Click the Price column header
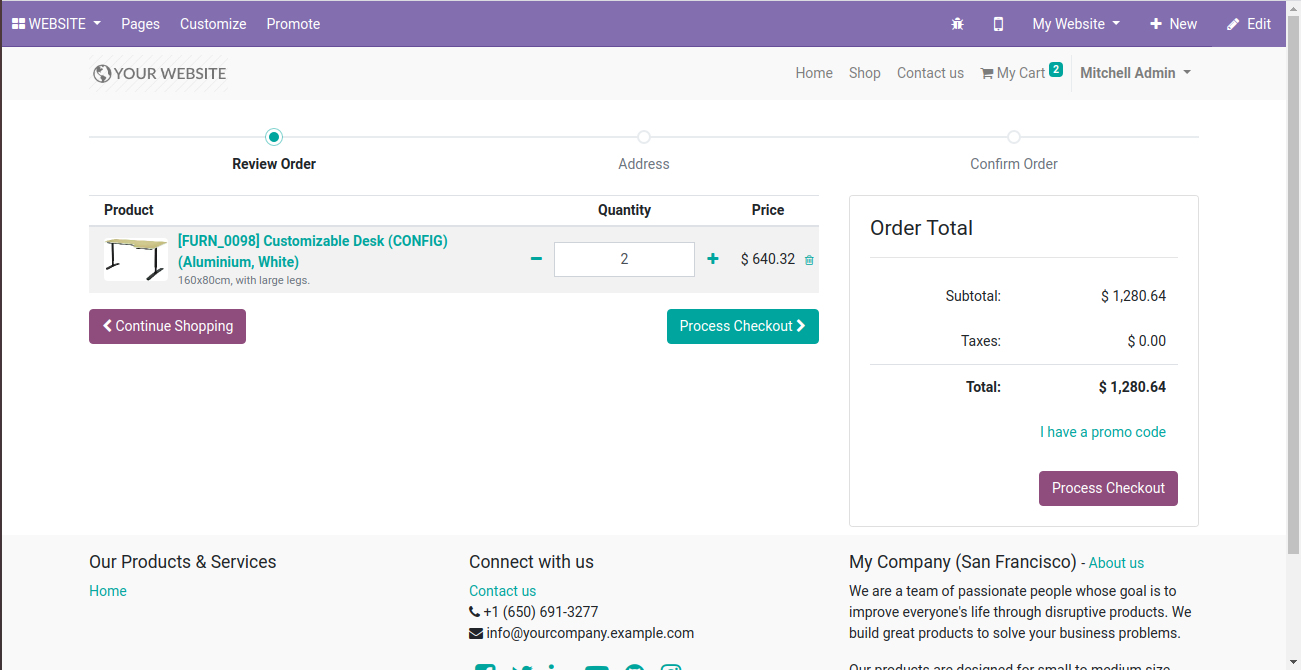1301x670 pixels. tap(768, 210)
